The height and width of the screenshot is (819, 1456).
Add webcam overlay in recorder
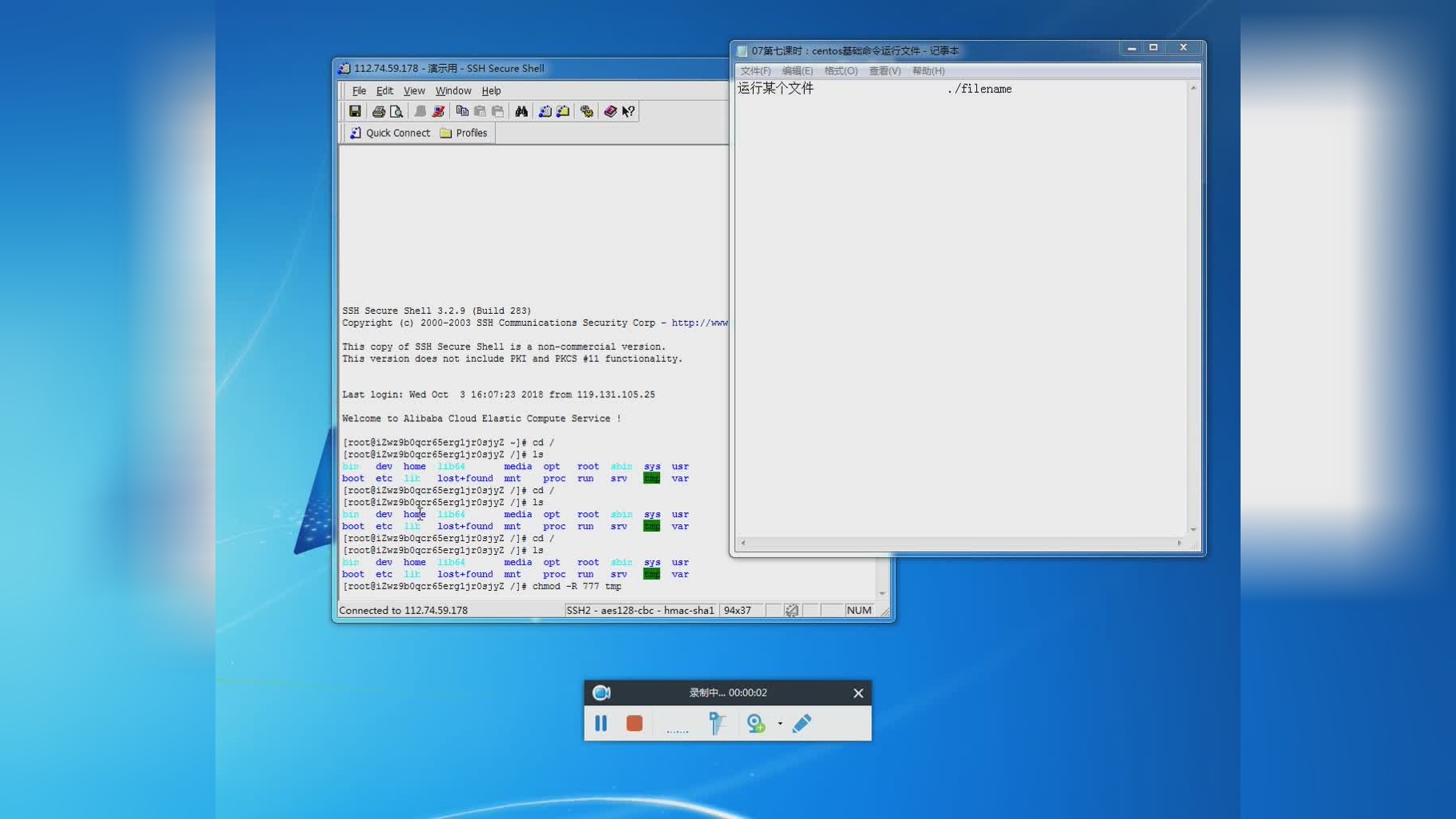click(x=755, y=723)
